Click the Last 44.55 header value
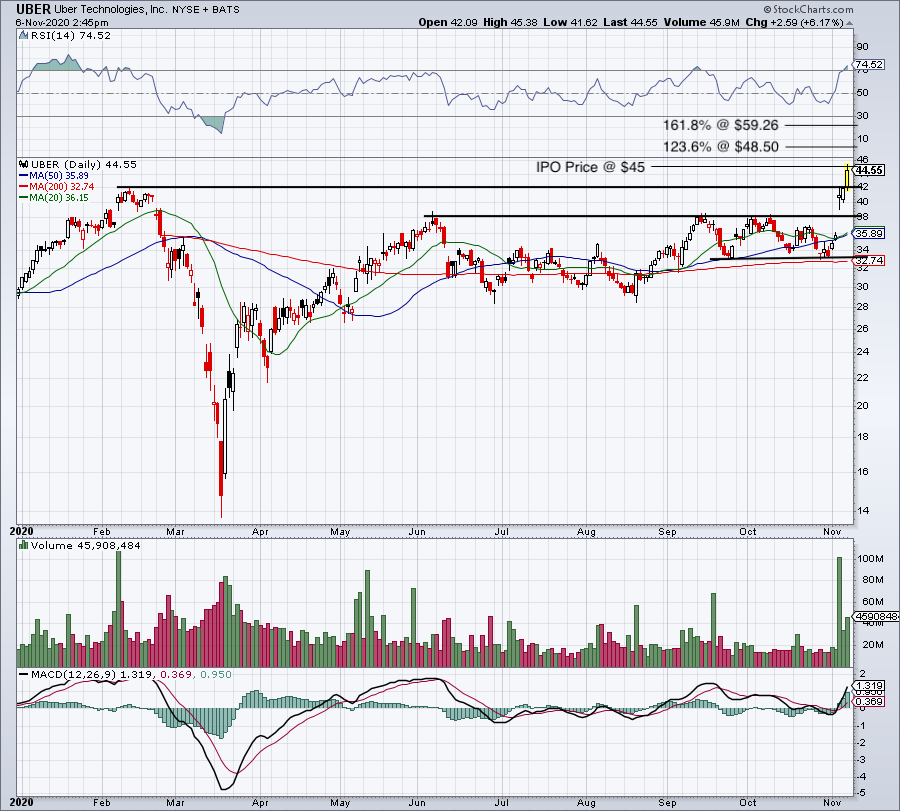 click(631, 22)
